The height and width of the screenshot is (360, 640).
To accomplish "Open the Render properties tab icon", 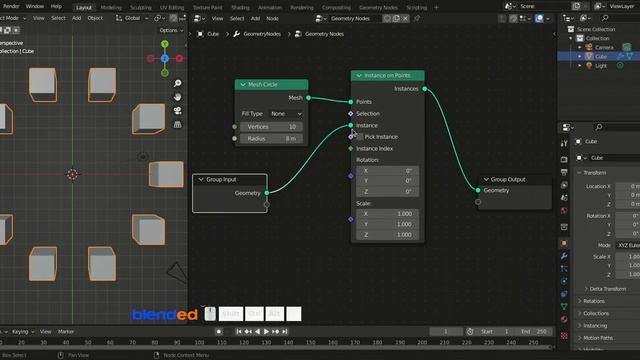I will pyautogui.click(x=564, y=159).
